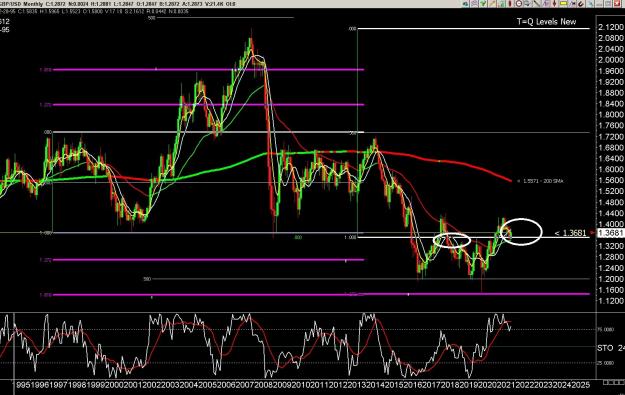Click the scroll buttons at bottom-right corner
The width and height of the screenshot is (625, 395).
[613, 383]
